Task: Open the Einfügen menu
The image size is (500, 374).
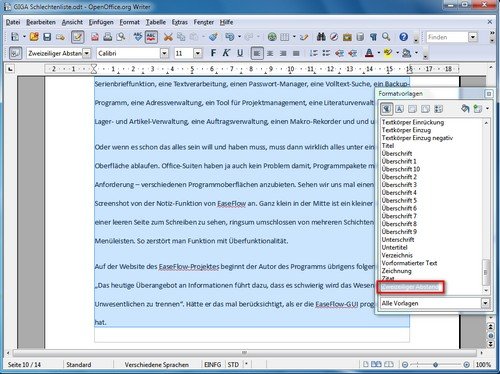Action: coord(101,22)
